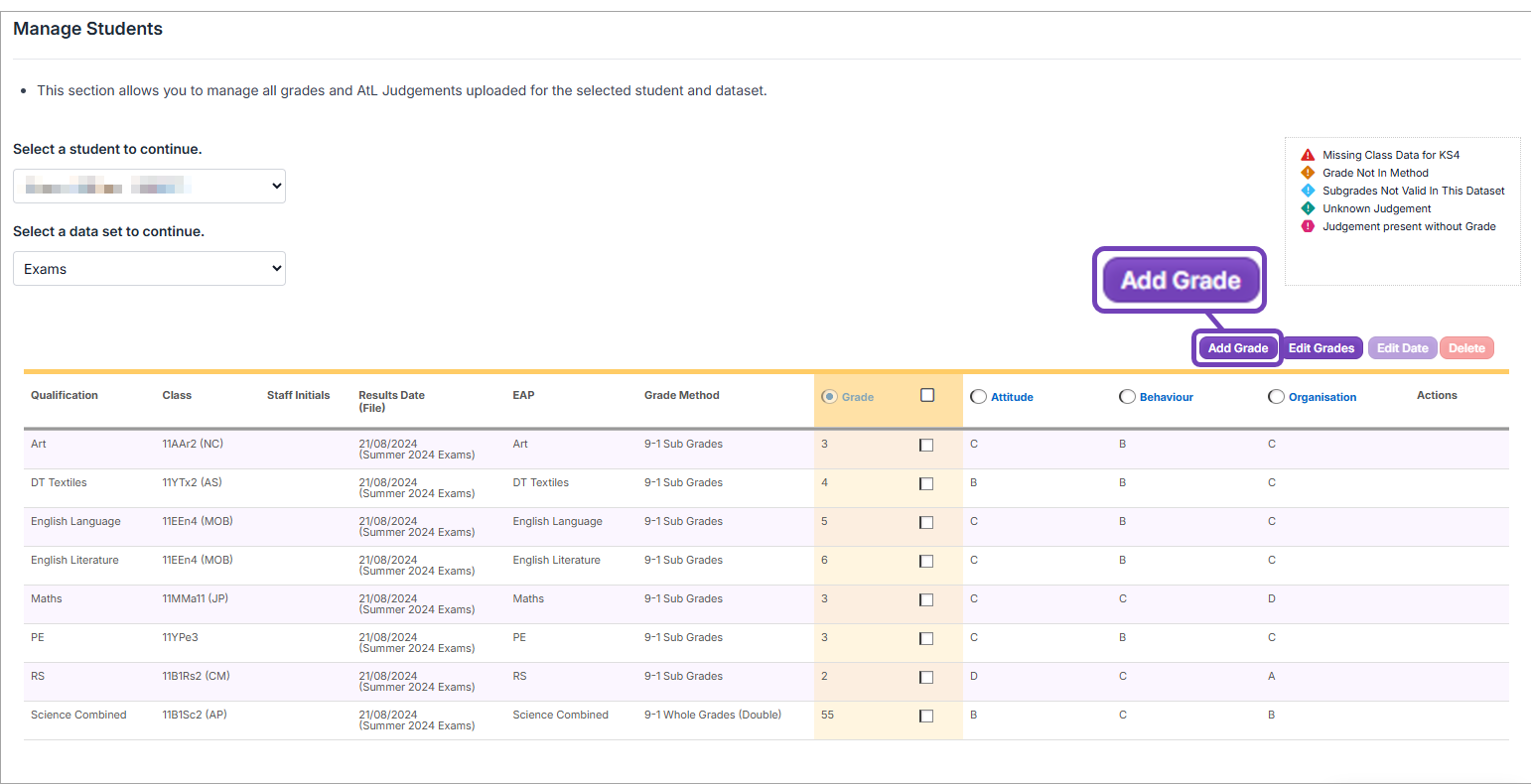Click the pink Judgement without Grade icon

pos(1308,226)
